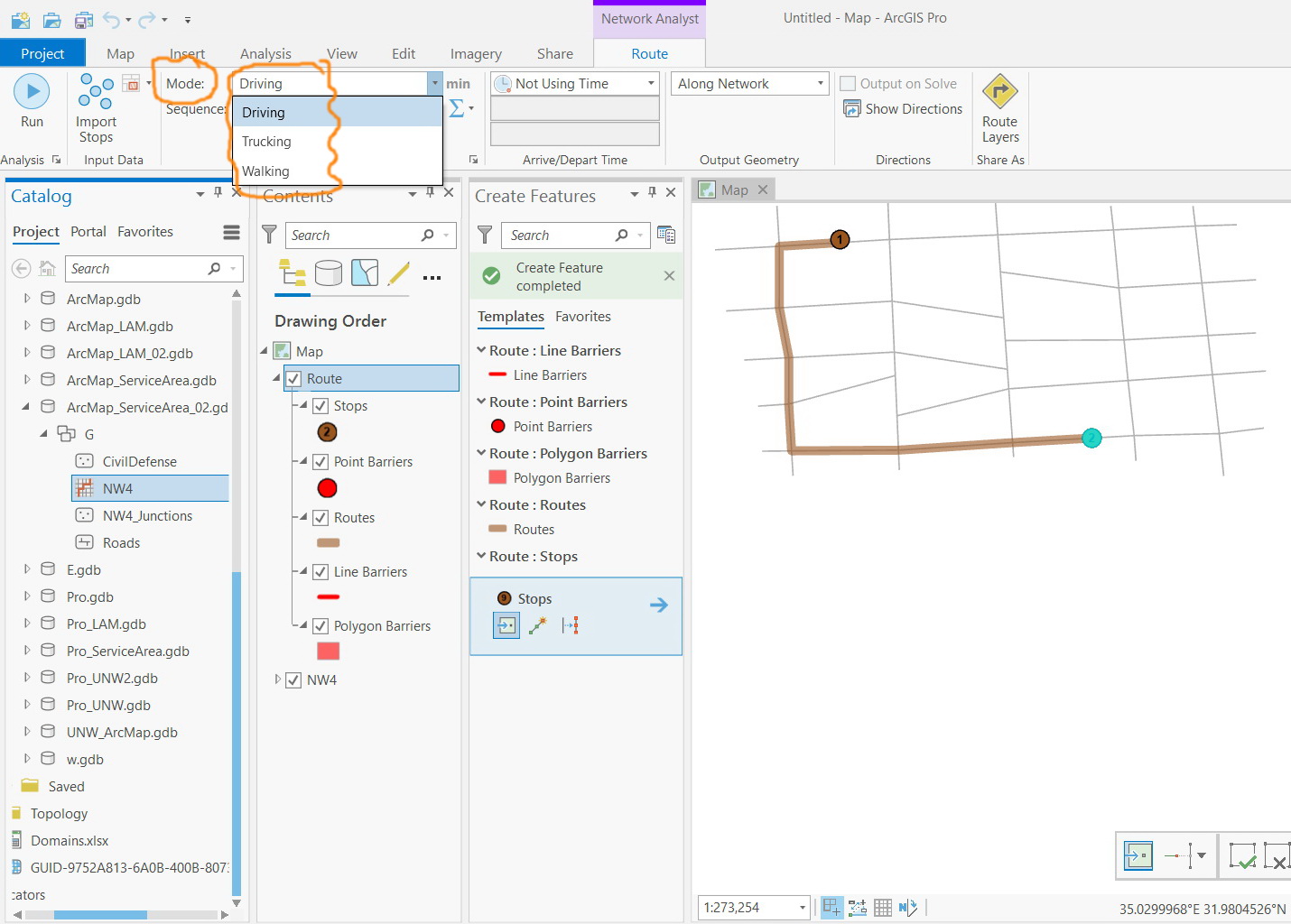
Task: Click Finish sketch icon on map toolbar
Action: pos(1242,855)
